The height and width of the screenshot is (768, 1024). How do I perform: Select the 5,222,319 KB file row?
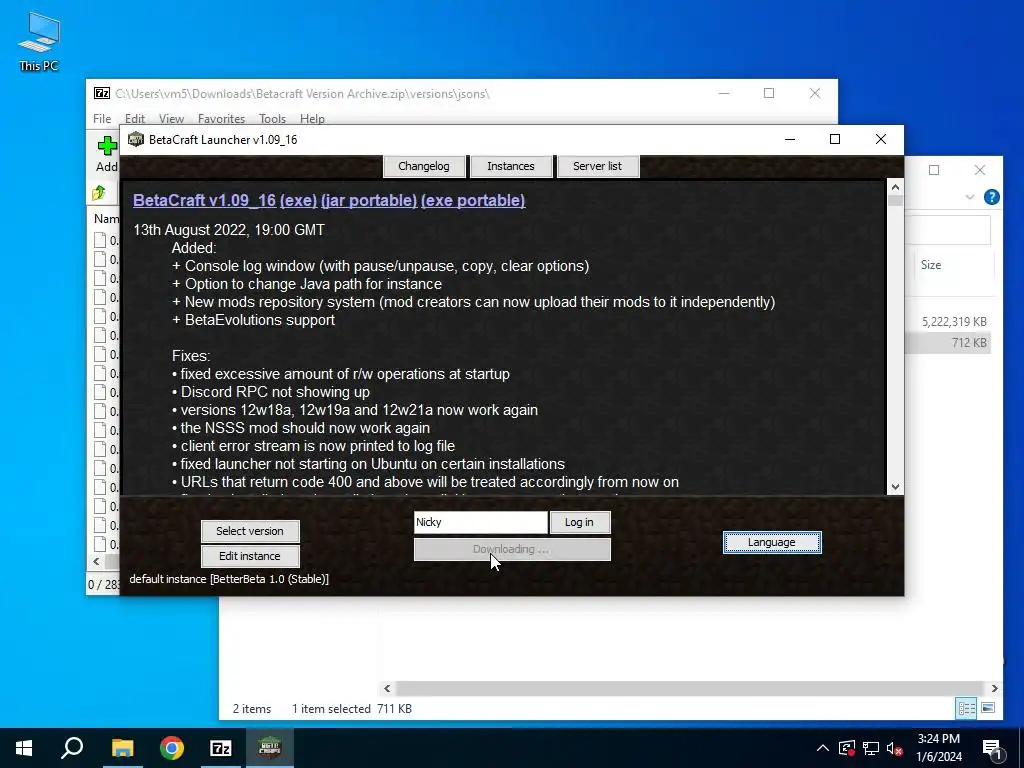click(x=948, y=321)
